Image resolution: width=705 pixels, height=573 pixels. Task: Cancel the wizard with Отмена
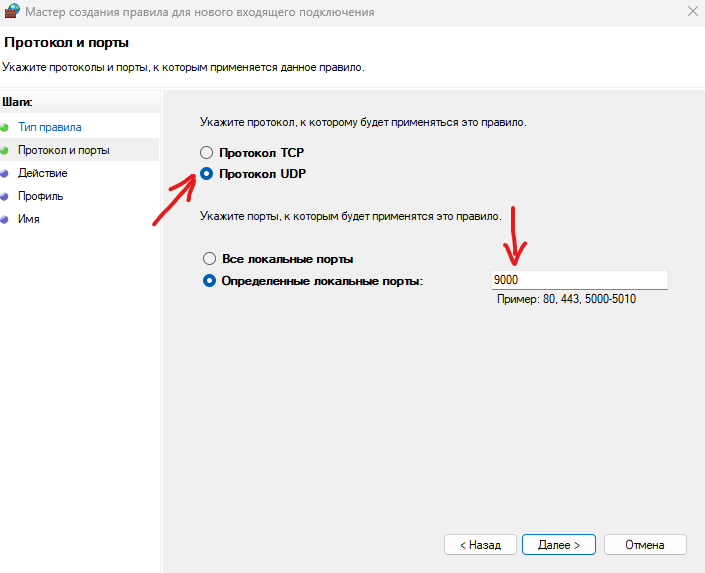[645, 545]
